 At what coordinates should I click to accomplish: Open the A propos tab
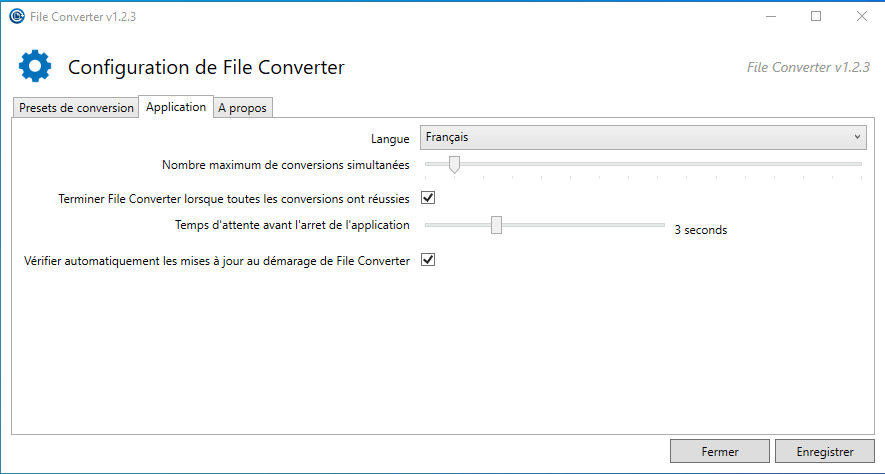(242, 108)
